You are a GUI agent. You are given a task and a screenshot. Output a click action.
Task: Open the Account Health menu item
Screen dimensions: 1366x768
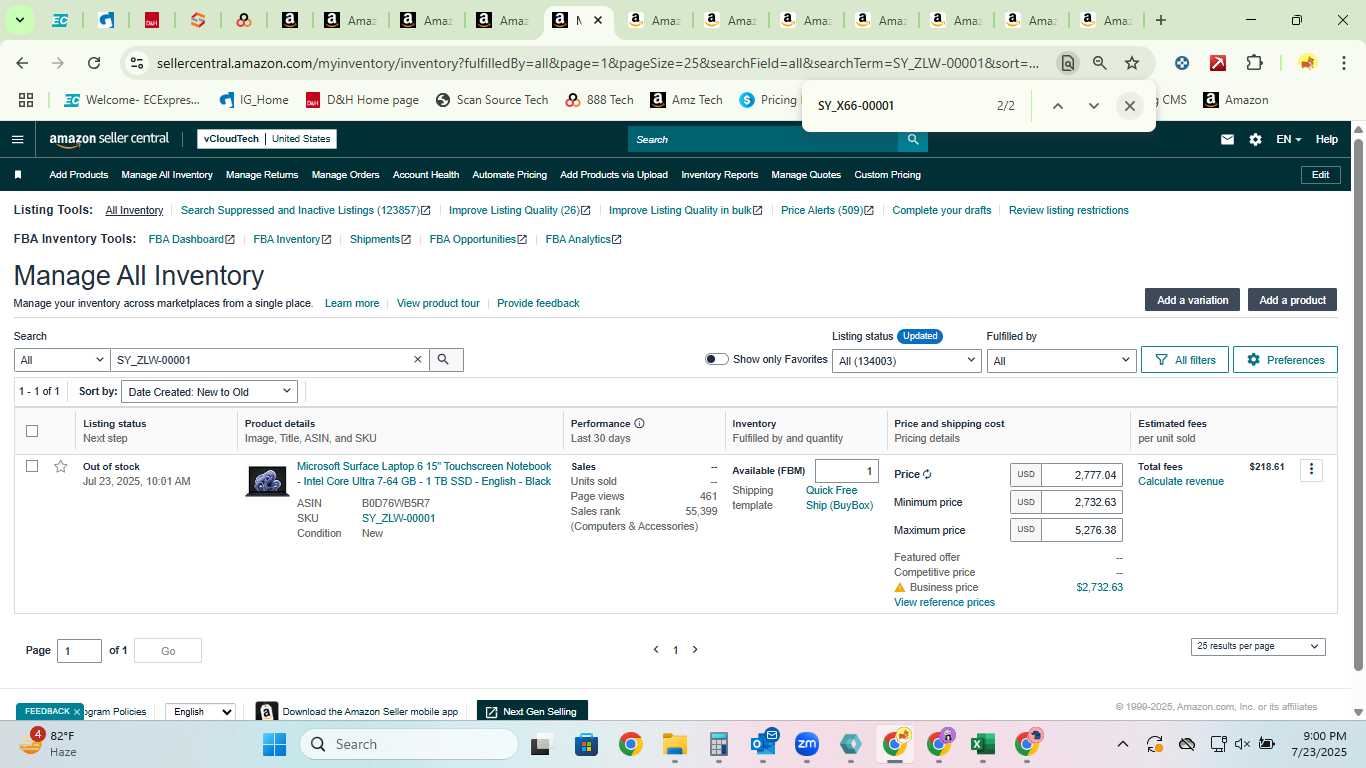[x=426, y=175]
